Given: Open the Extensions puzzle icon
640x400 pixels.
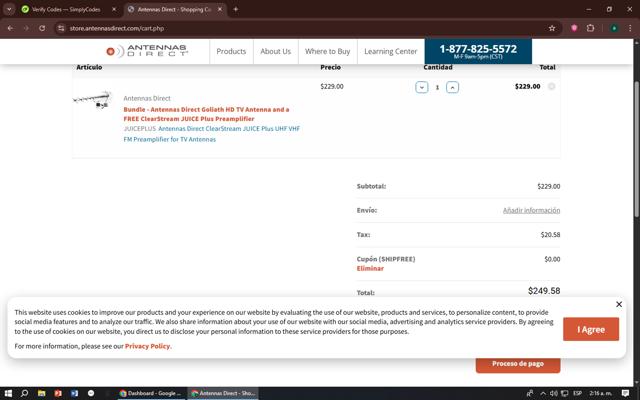Looking at the screenshot, I should [590, 28].
